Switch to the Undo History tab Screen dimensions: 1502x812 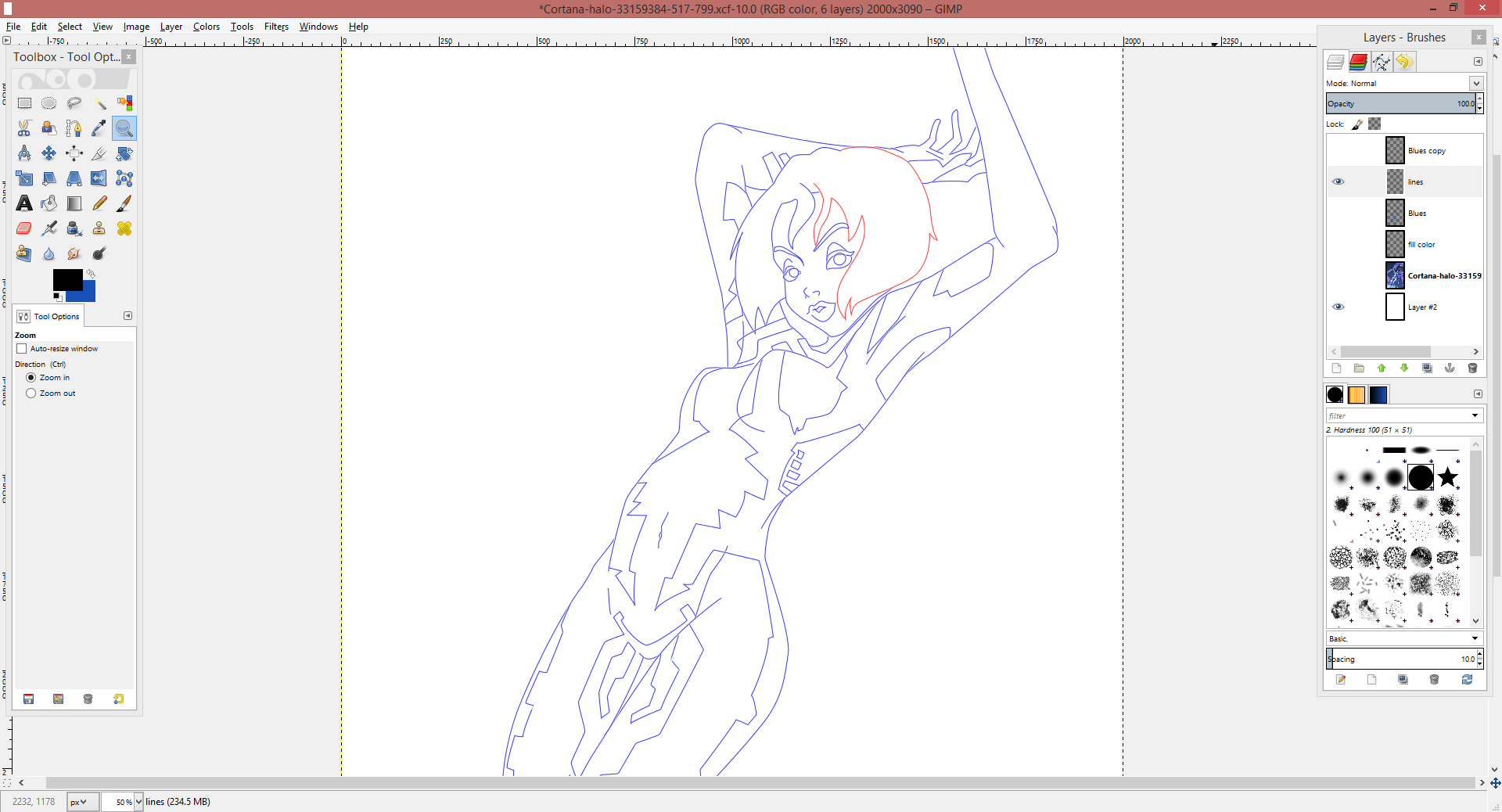pyautogui.click(x=1404, y=62)
